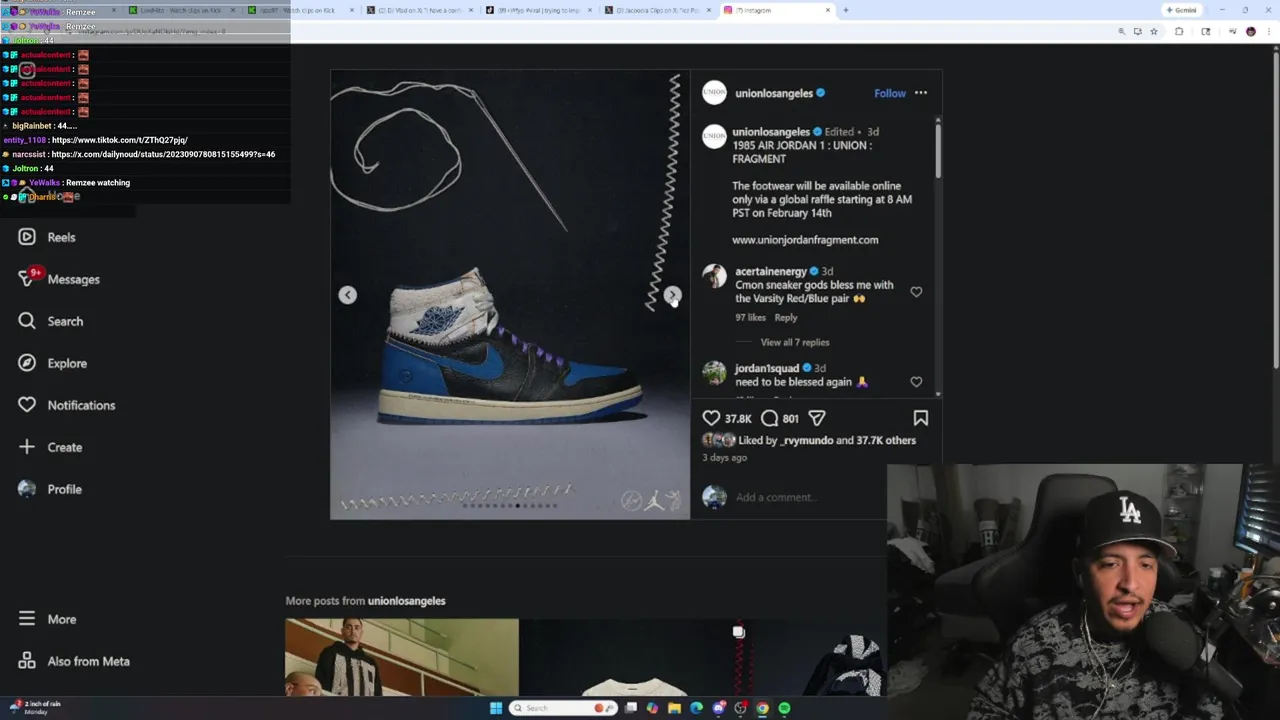Open acertainenergy's profile name
Image resolution: width=1280 pixels, height=720 pixels.
771,271
